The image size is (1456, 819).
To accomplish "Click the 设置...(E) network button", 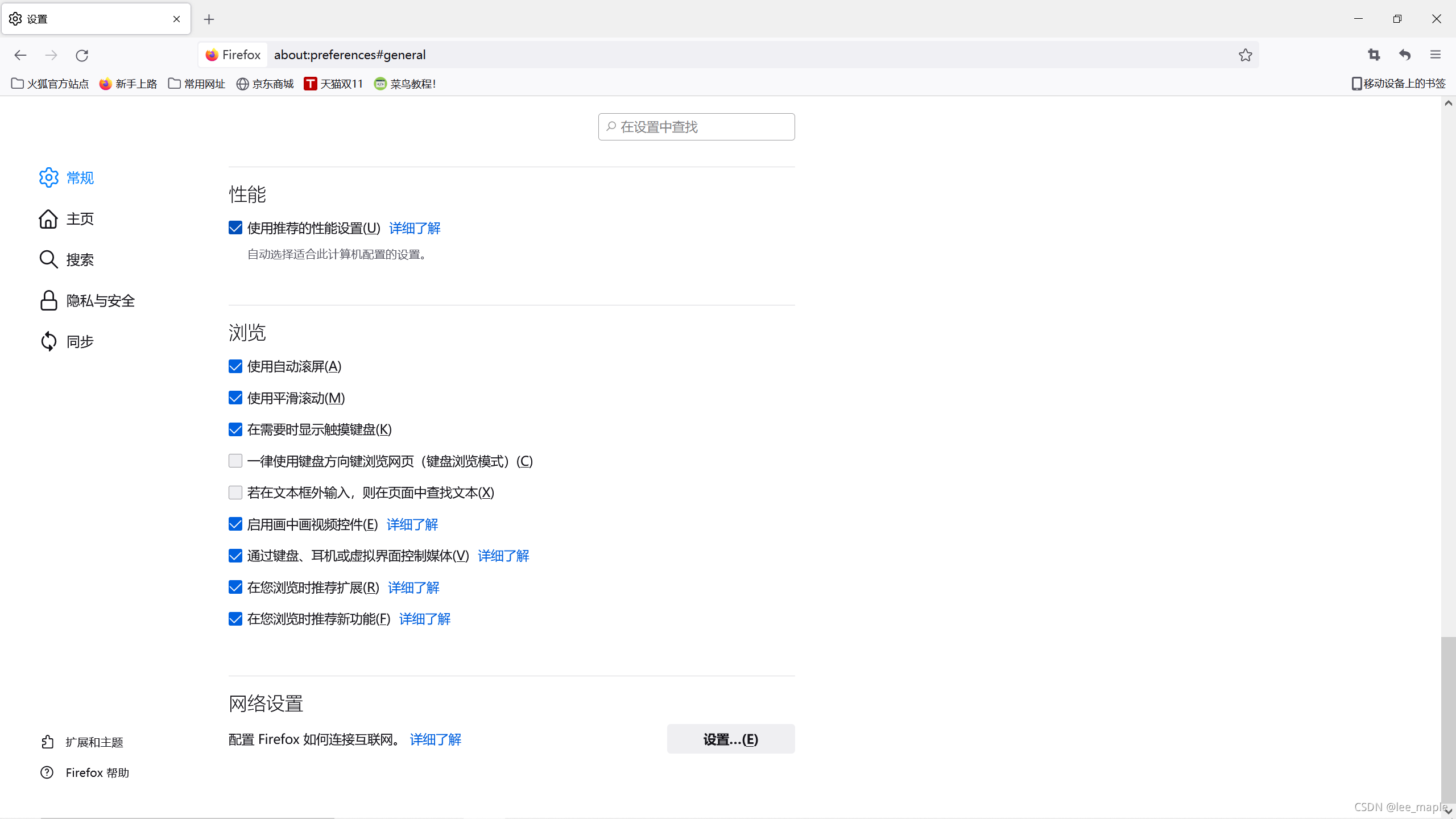I will click(730, 739).
